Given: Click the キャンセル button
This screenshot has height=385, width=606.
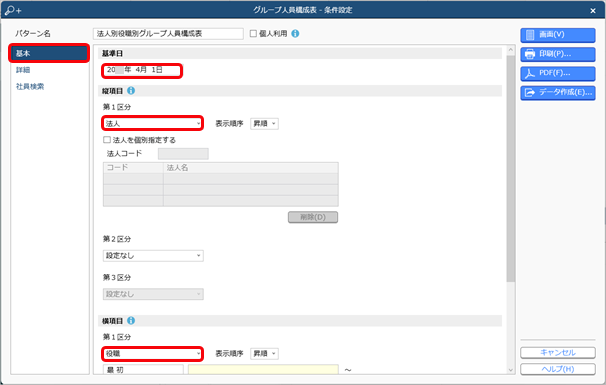Looking at the screenshot, I should [x=558, y=353].
